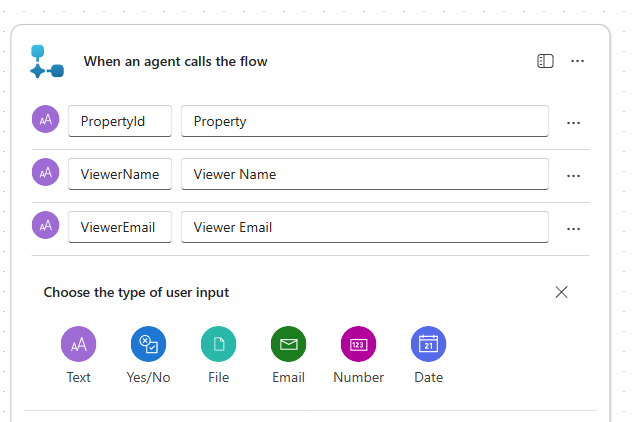Screen dimensions: 635x422
Task: Add a Date type input
Action: tap(428, 344)
